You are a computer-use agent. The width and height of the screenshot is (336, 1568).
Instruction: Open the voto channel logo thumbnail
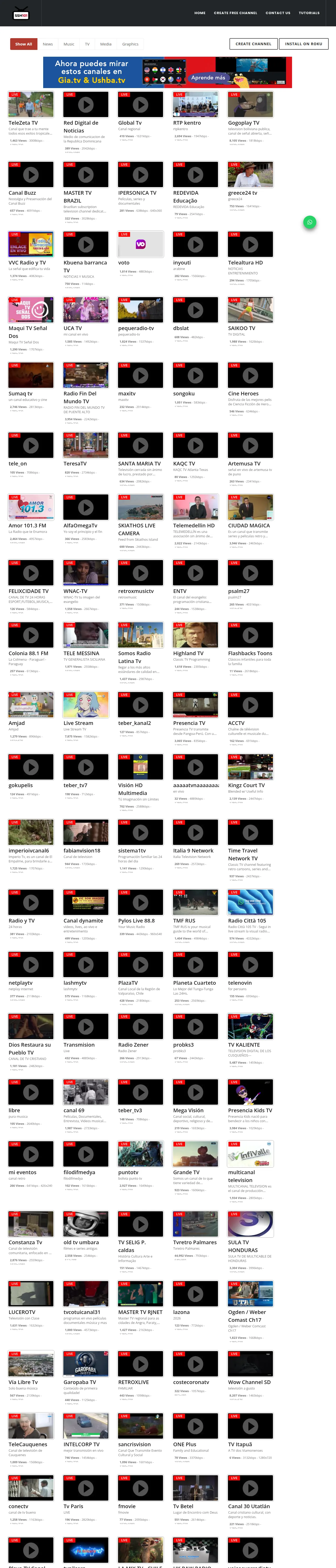[140, 244]
